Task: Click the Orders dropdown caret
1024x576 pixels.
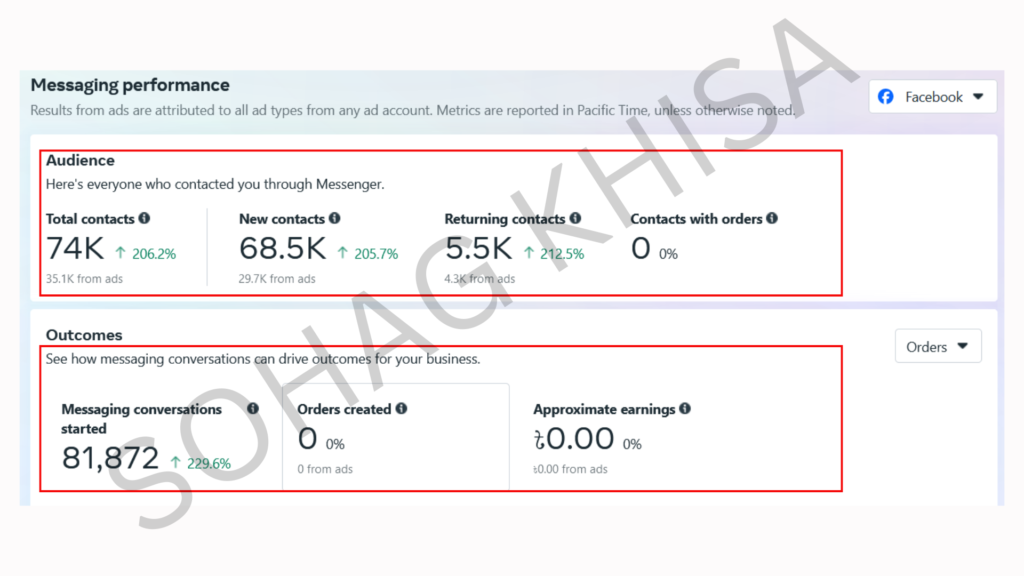Action: 963,346
